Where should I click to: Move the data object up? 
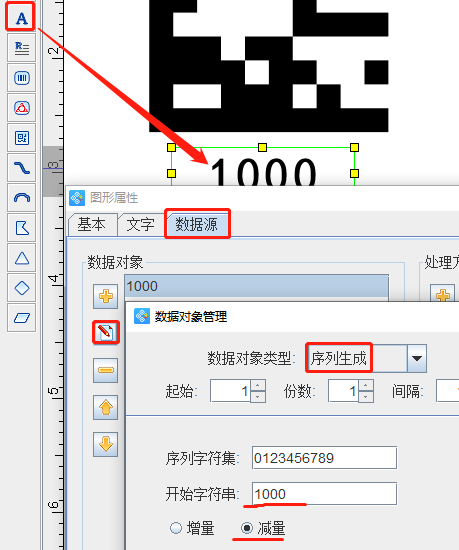pyautogui.click(x=106, y=407)
